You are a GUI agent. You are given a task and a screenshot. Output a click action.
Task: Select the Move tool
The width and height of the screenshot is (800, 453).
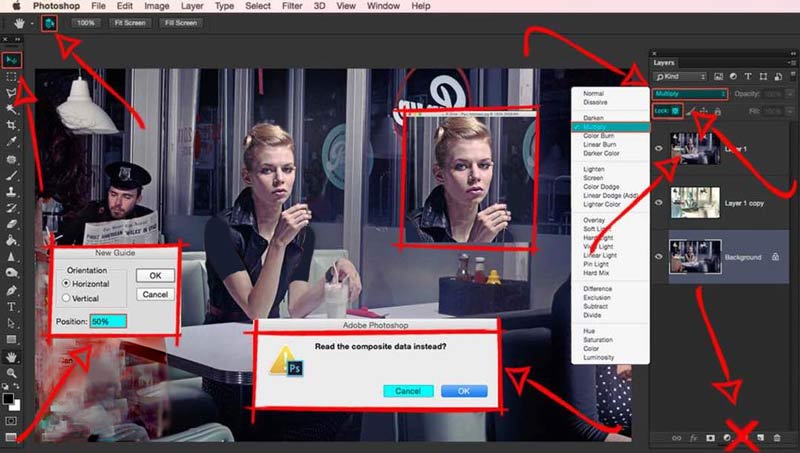[12, 60]
